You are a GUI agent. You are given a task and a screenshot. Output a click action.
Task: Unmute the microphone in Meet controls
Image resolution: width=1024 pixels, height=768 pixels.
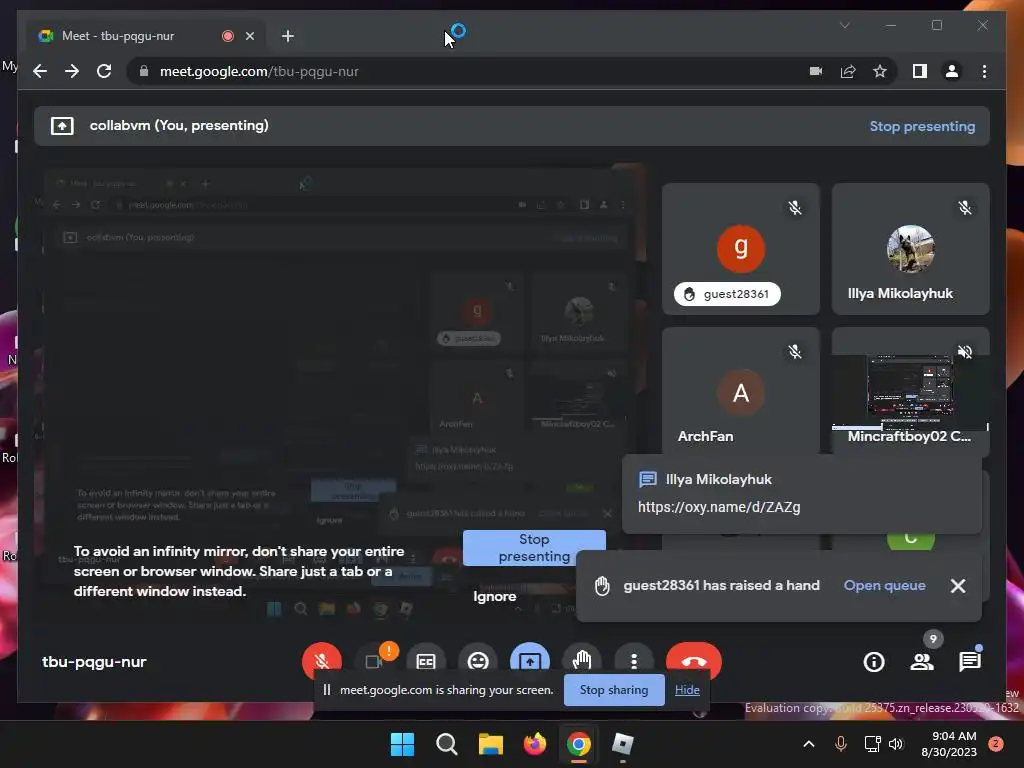coord(321,661)
